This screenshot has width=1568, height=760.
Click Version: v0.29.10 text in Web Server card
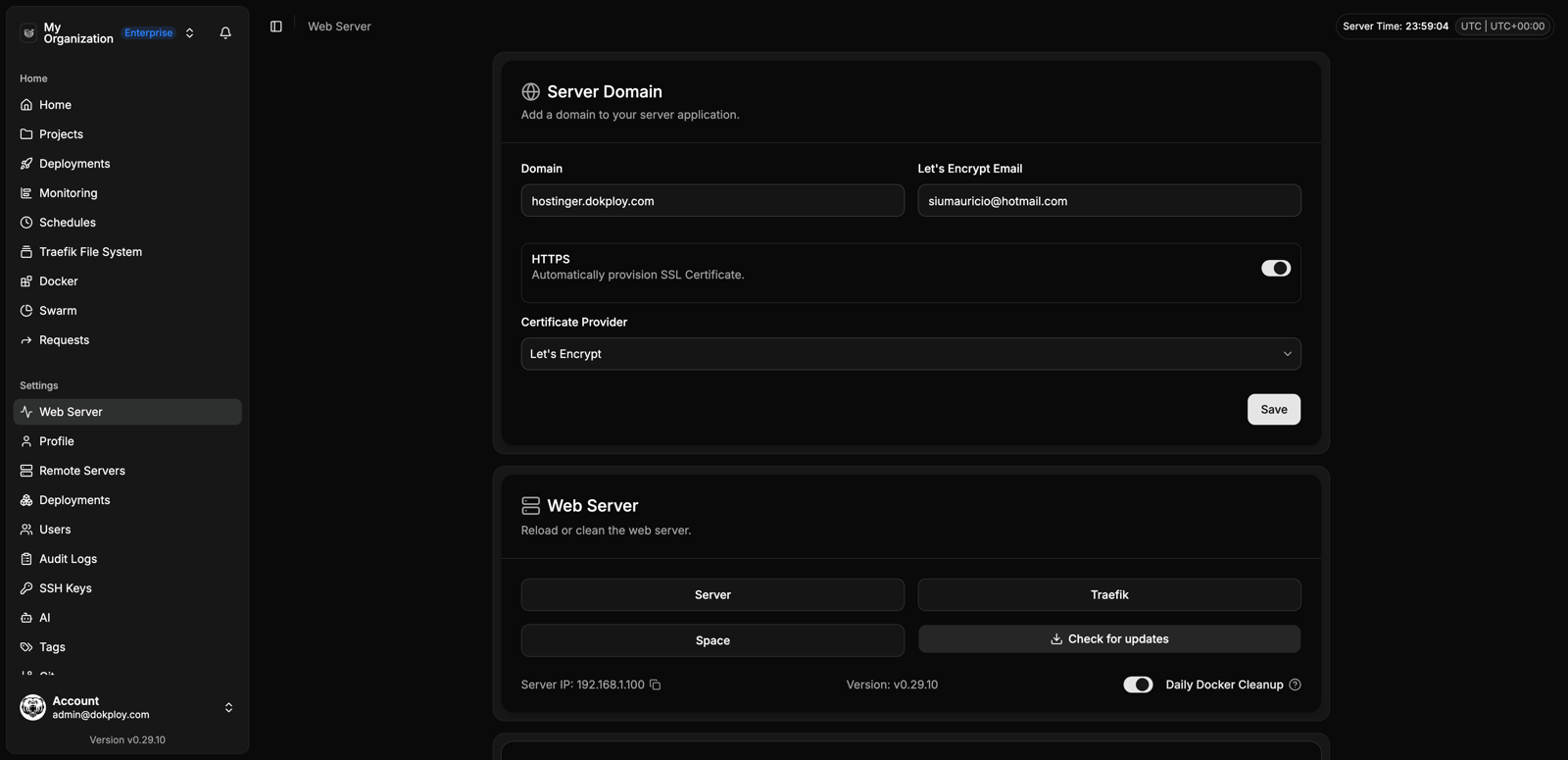point(892,684)
